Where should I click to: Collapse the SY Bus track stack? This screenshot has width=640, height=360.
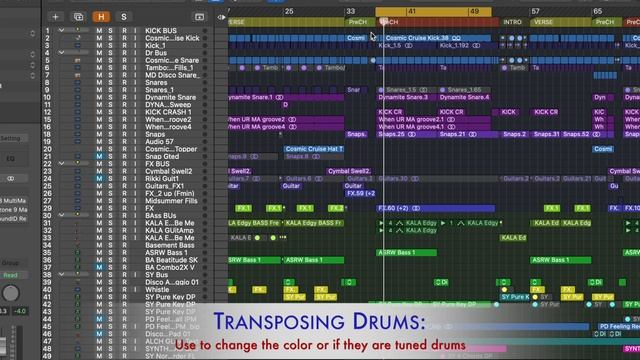click(61, 274)
